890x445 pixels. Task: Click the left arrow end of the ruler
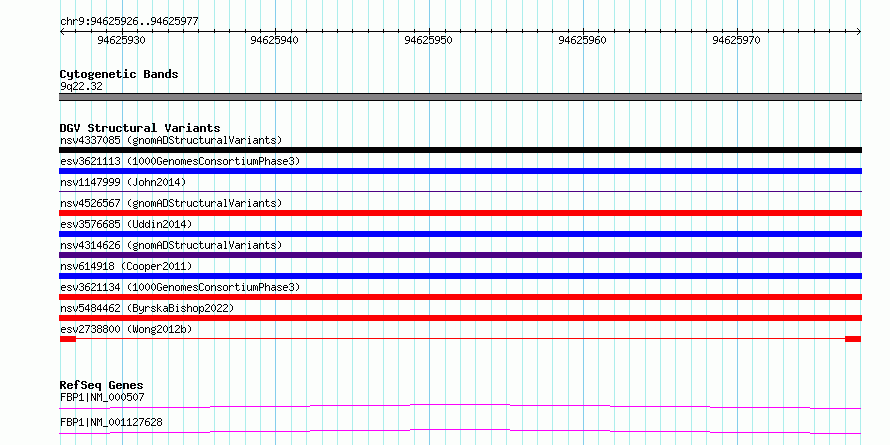click(x=62, y=32)
